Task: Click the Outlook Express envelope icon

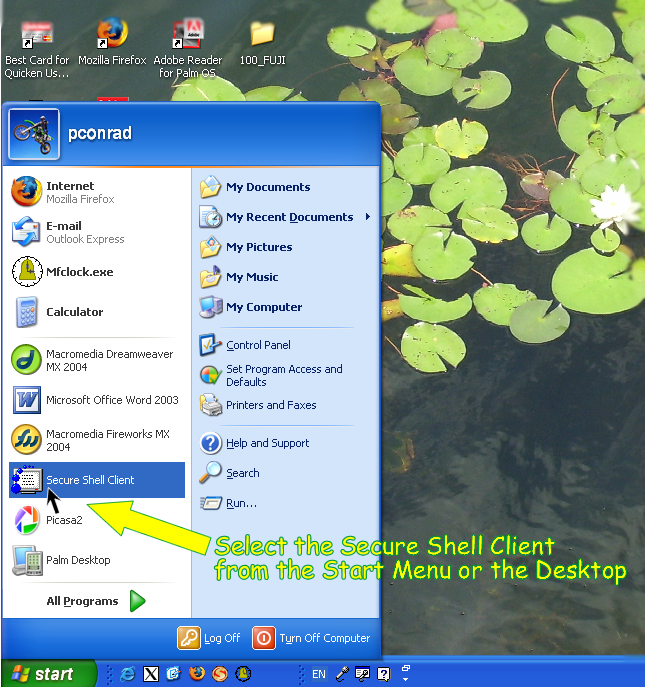Action: [x=26, y=231]
